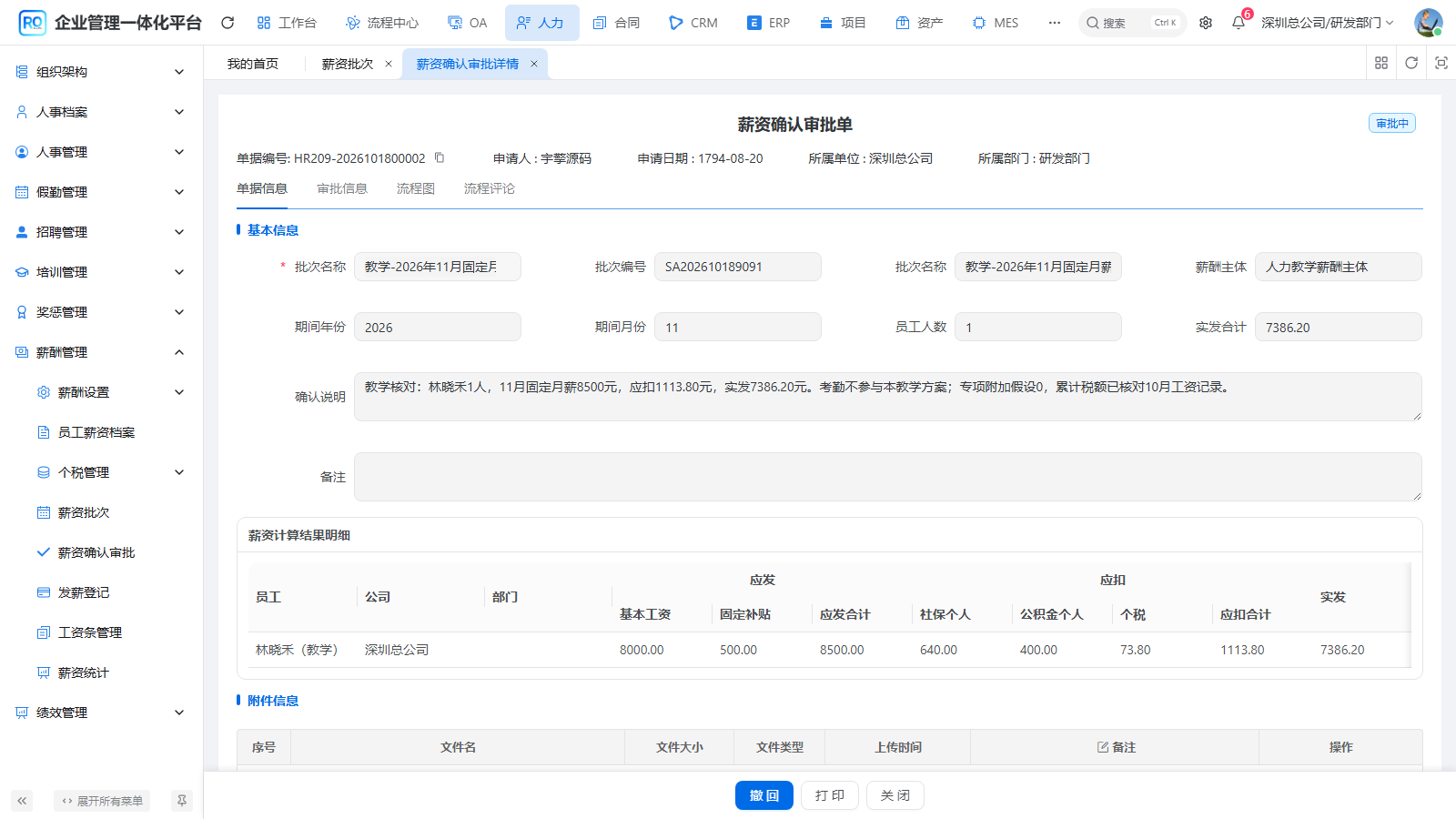Click the 撤回 button
1456x819 pixels.
click(764, 795)
